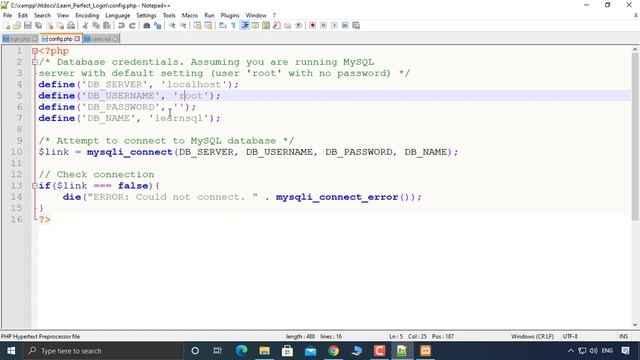
Task: Collapse the fold marker on line 1
Action: pos(35,51)
